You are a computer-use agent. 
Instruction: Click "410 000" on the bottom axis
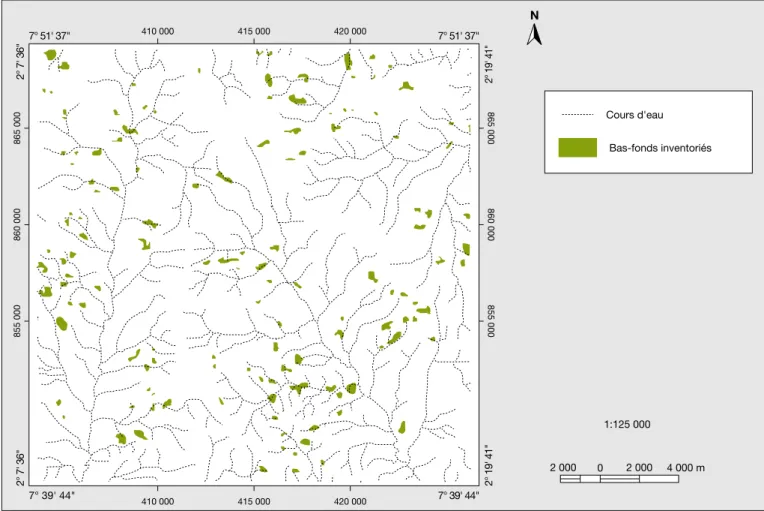157,501
